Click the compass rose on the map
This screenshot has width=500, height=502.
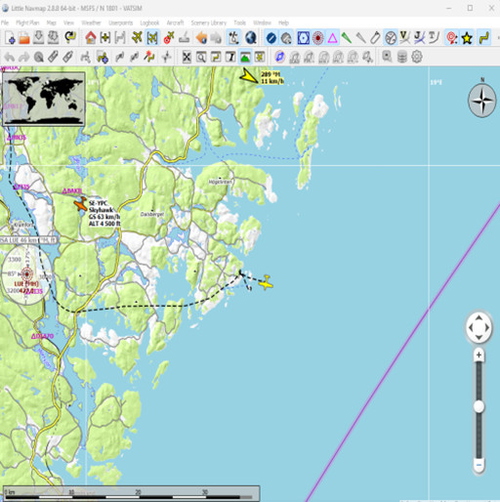482,100
